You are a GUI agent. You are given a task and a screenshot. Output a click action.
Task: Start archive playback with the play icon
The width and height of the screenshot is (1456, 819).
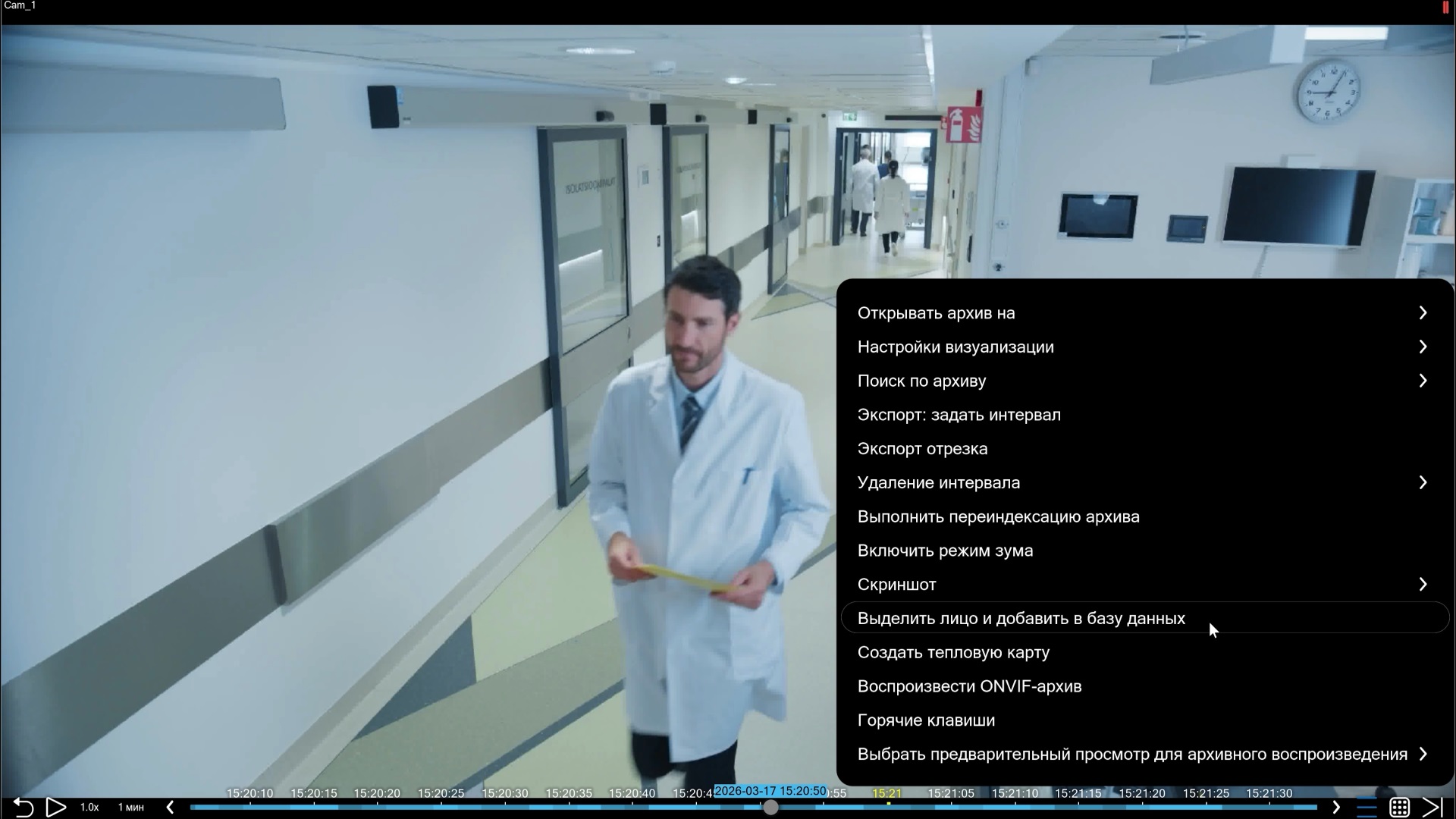pos(56,808)
